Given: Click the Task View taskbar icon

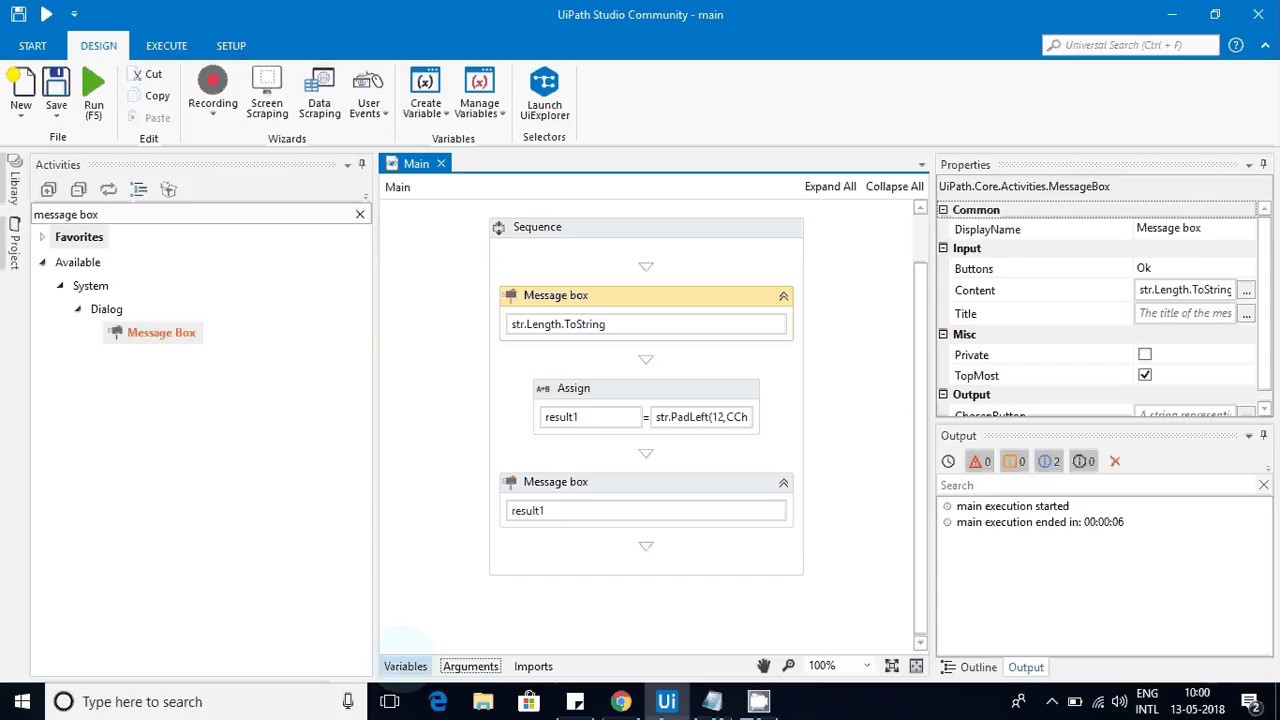Looking at the screenshot, I should (x=390, y=702).
